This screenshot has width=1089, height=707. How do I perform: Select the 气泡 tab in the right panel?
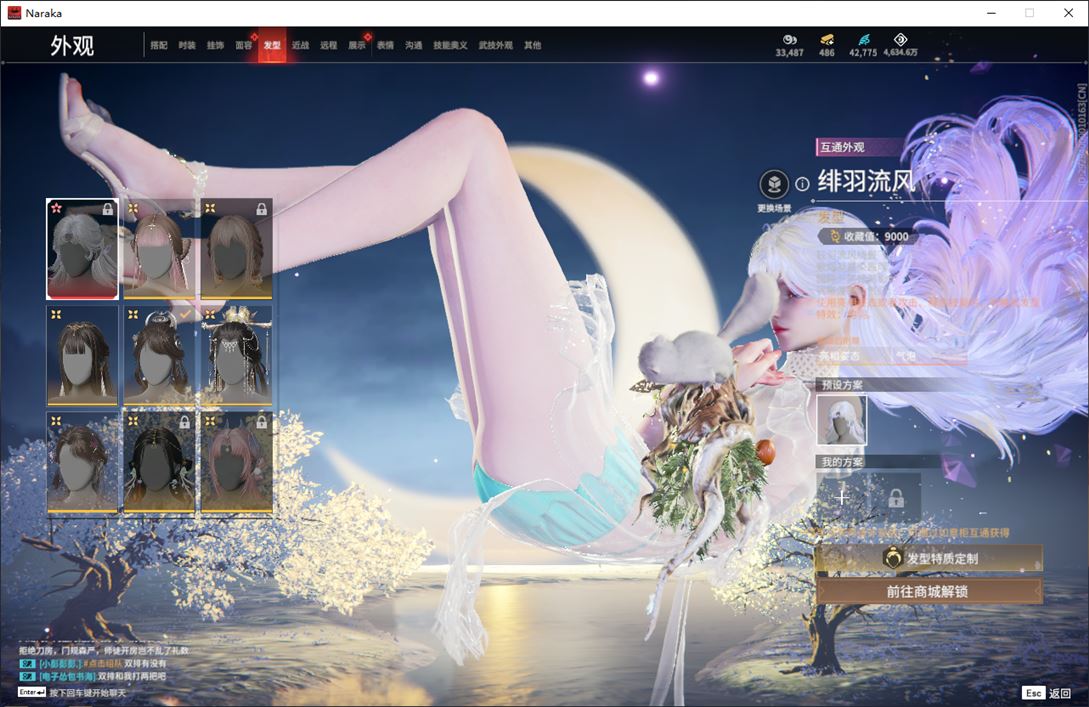coord(906,356)
